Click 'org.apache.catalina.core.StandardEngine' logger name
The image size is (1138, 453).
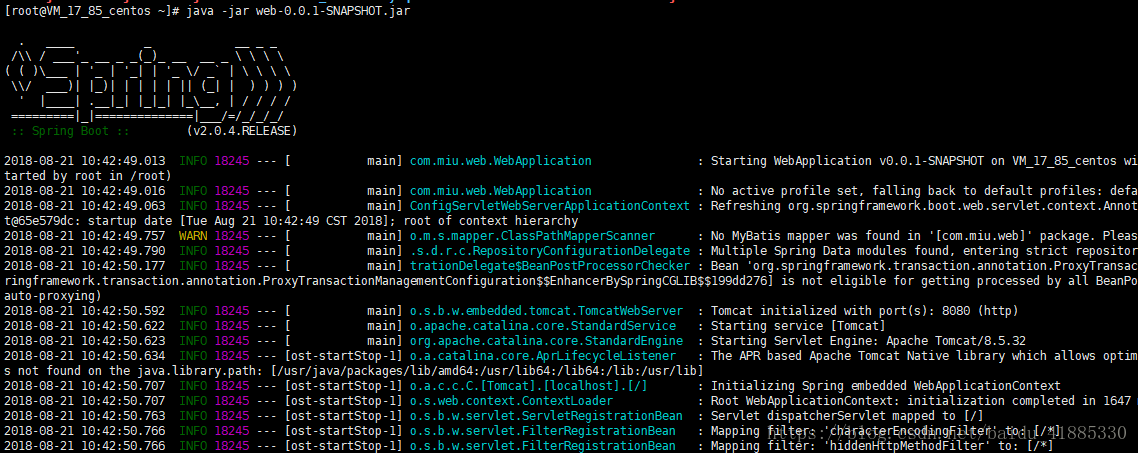pos(547,340)
